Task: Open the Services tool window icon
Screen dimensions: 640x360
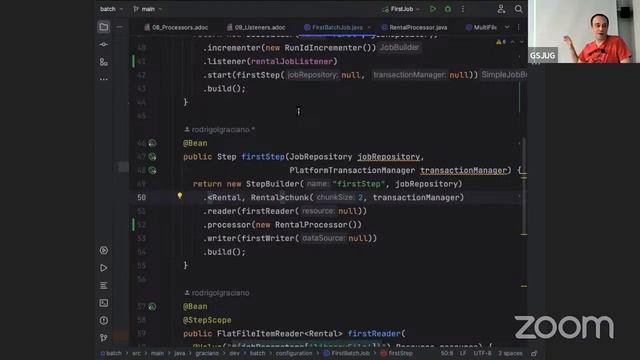Action: tap(104, 250)
